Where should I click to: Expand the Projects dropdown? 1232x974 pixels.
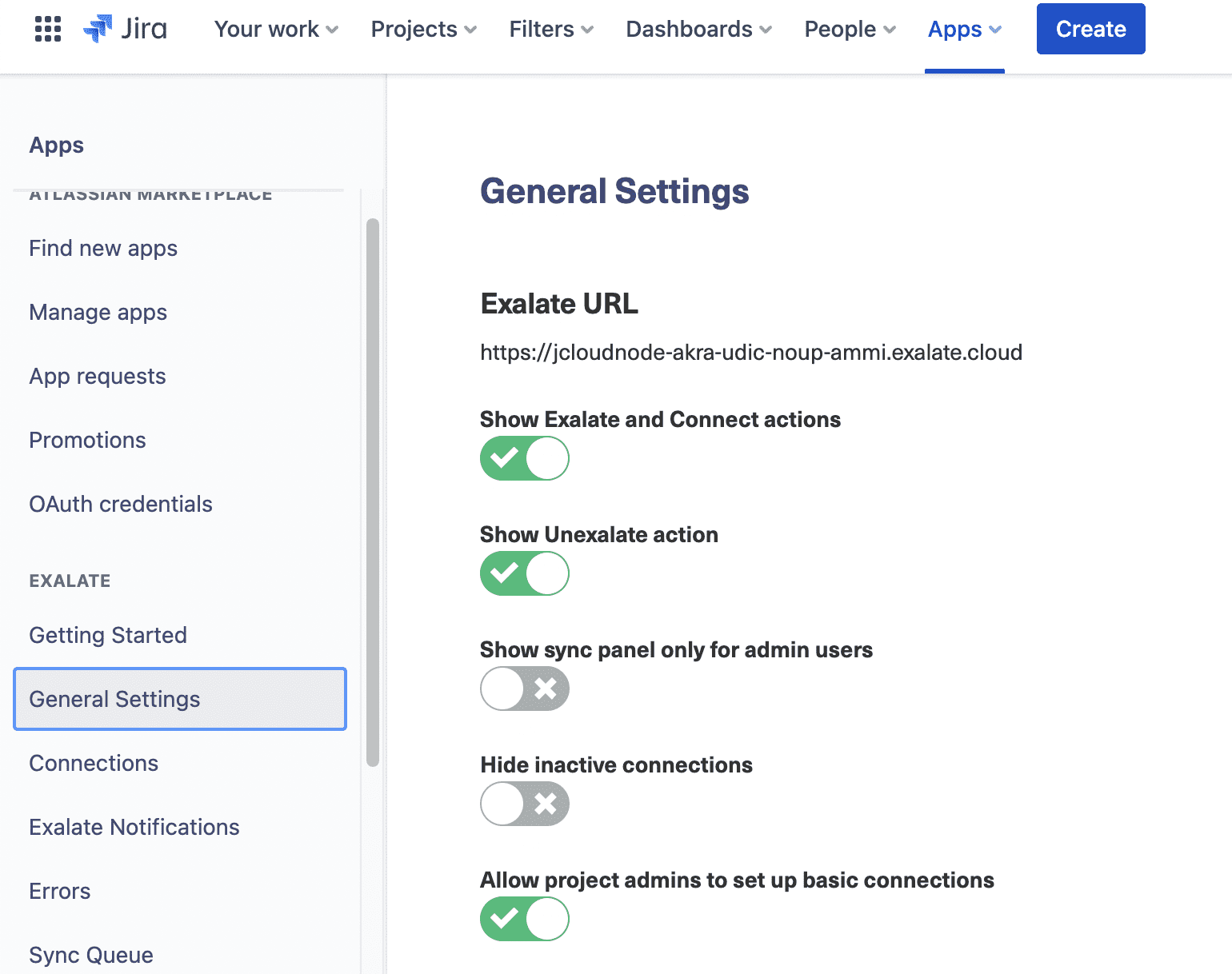tap(422, 29)
